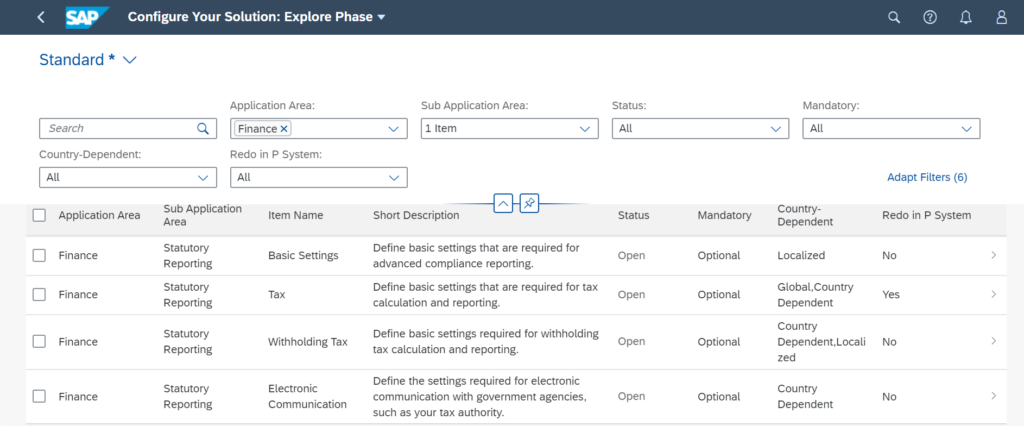Click the Item Name column header
This screenshot has width=1024, height=426.
295,215
